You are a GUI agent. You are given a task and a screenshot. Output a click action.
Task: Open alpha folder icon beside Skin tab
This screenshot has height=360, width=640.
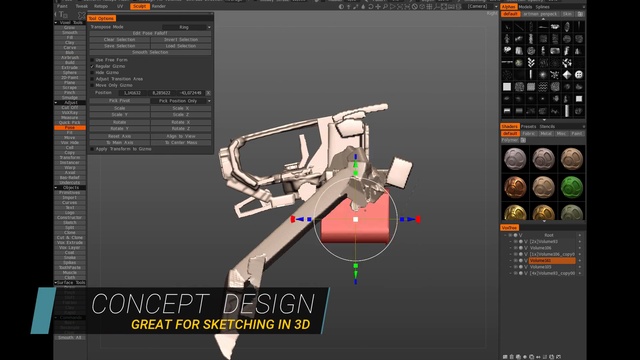(x=580, y=14)
